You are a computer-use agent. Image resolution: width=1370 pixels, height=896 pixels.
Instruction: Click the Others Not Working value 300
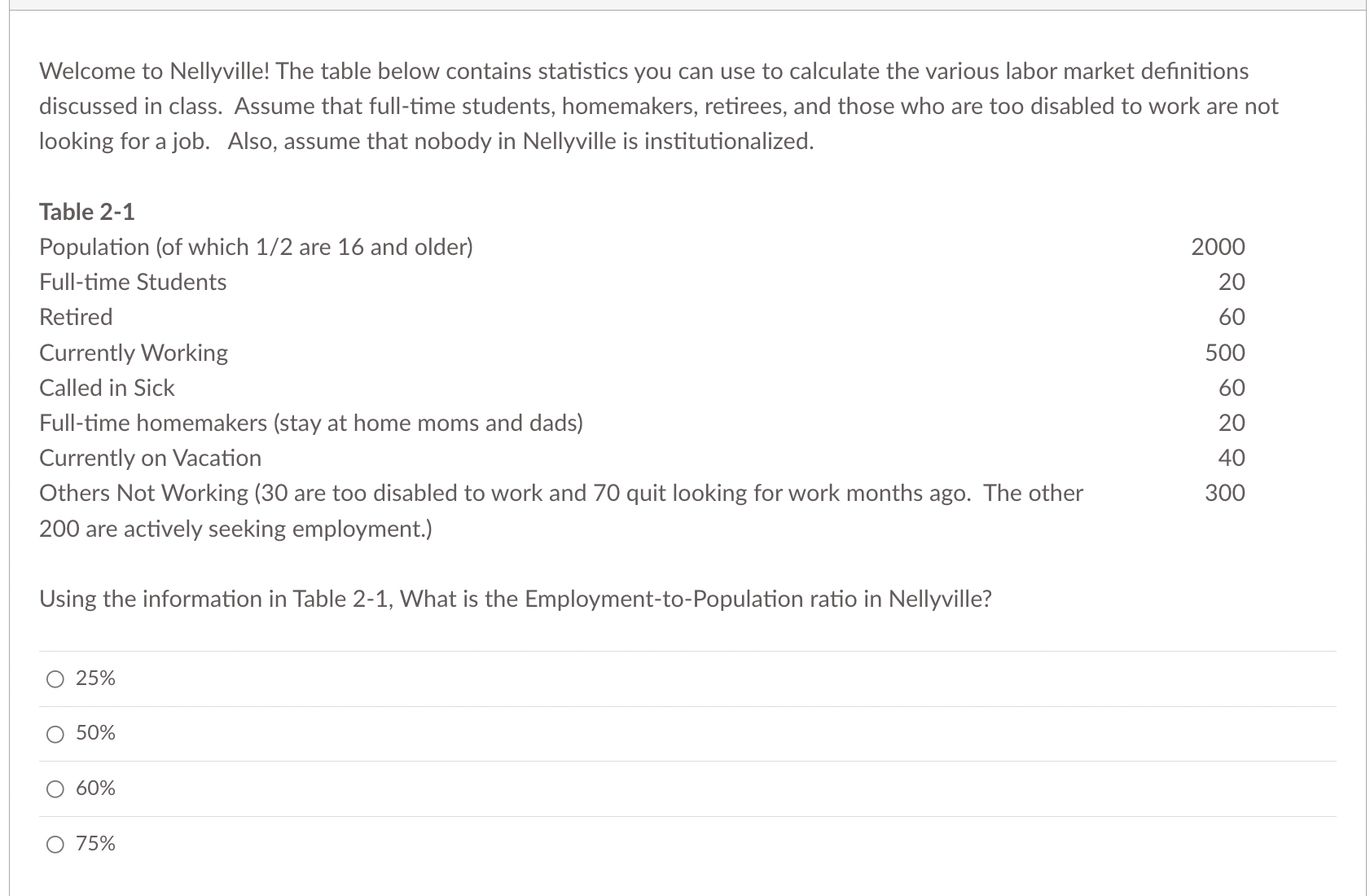(1225, 493)
